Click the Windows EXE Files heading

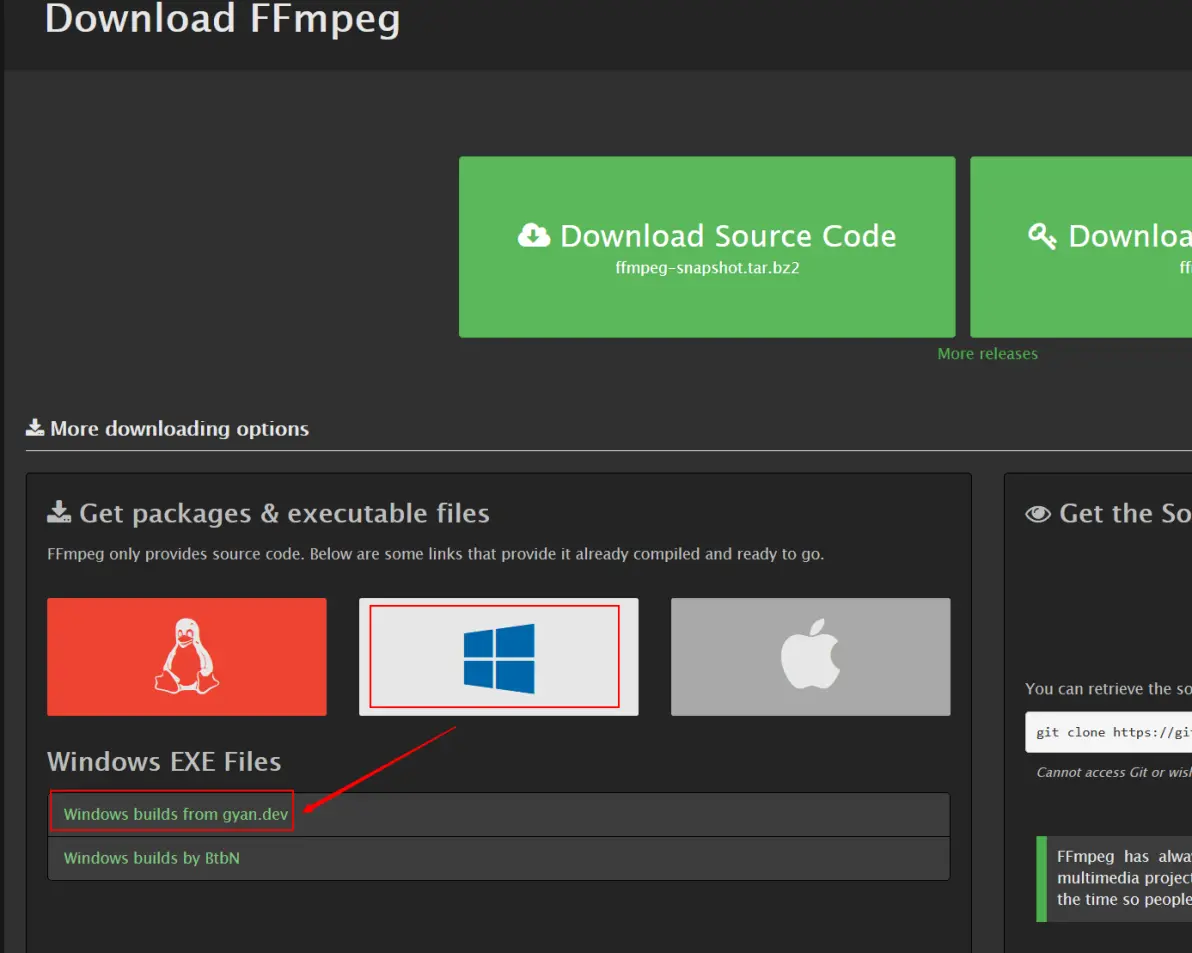tap(164, 761)
